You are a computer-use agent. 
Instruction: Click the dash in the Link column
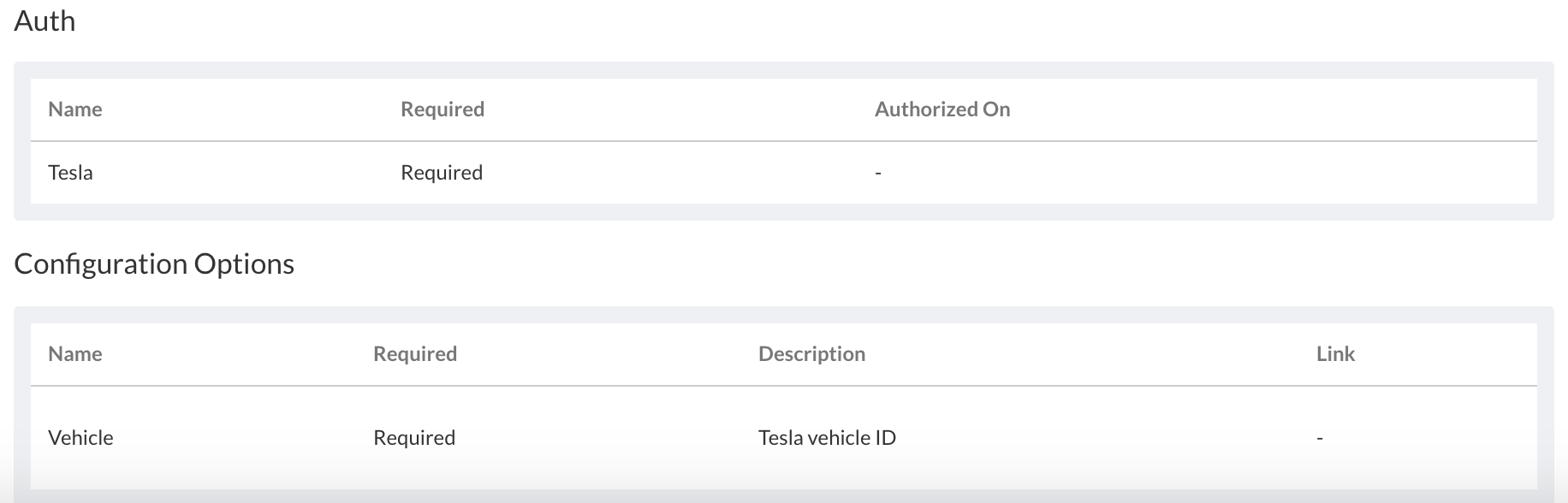pyautogui.click(x=1320, y=439)
